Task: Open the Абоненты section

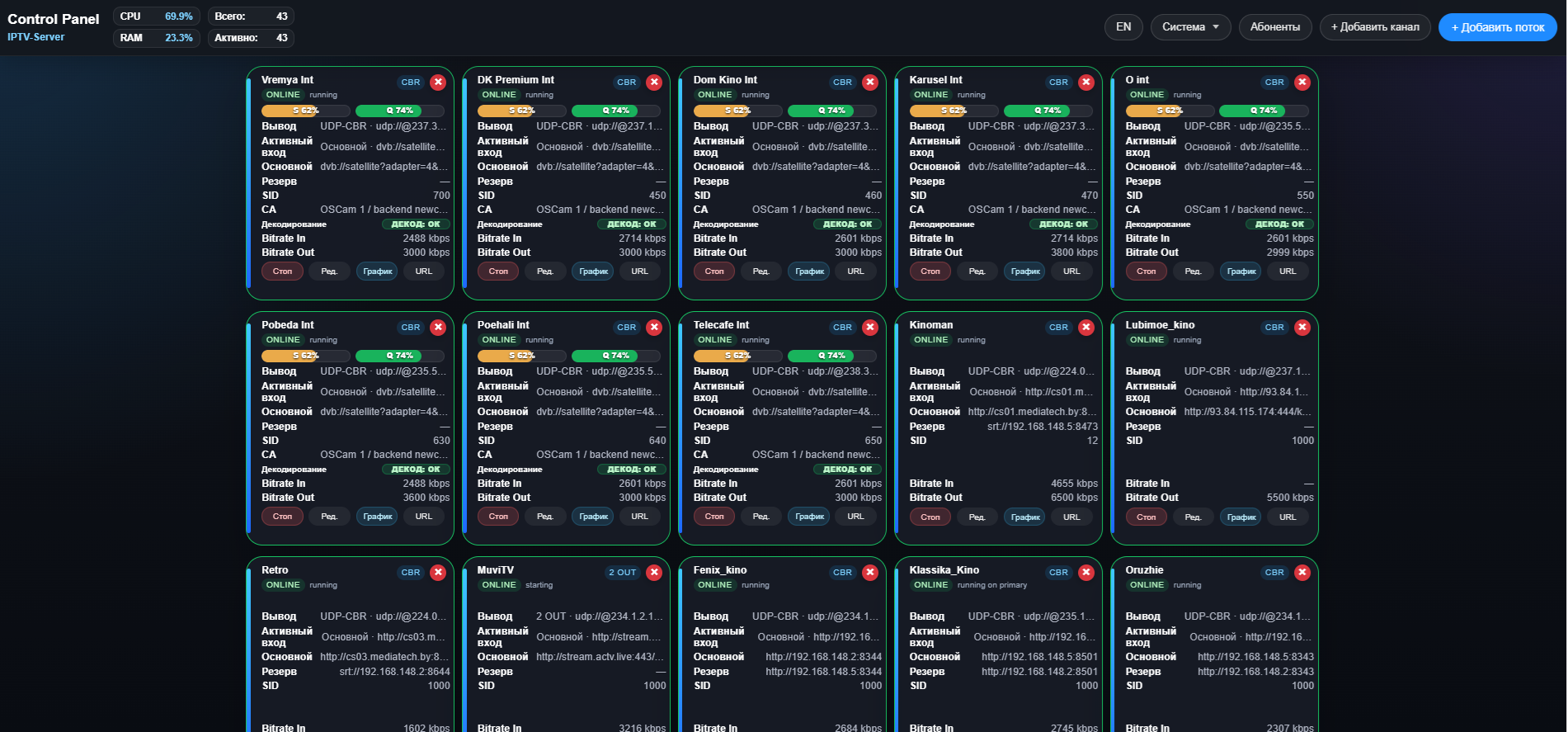Action: pos(1275,27)
